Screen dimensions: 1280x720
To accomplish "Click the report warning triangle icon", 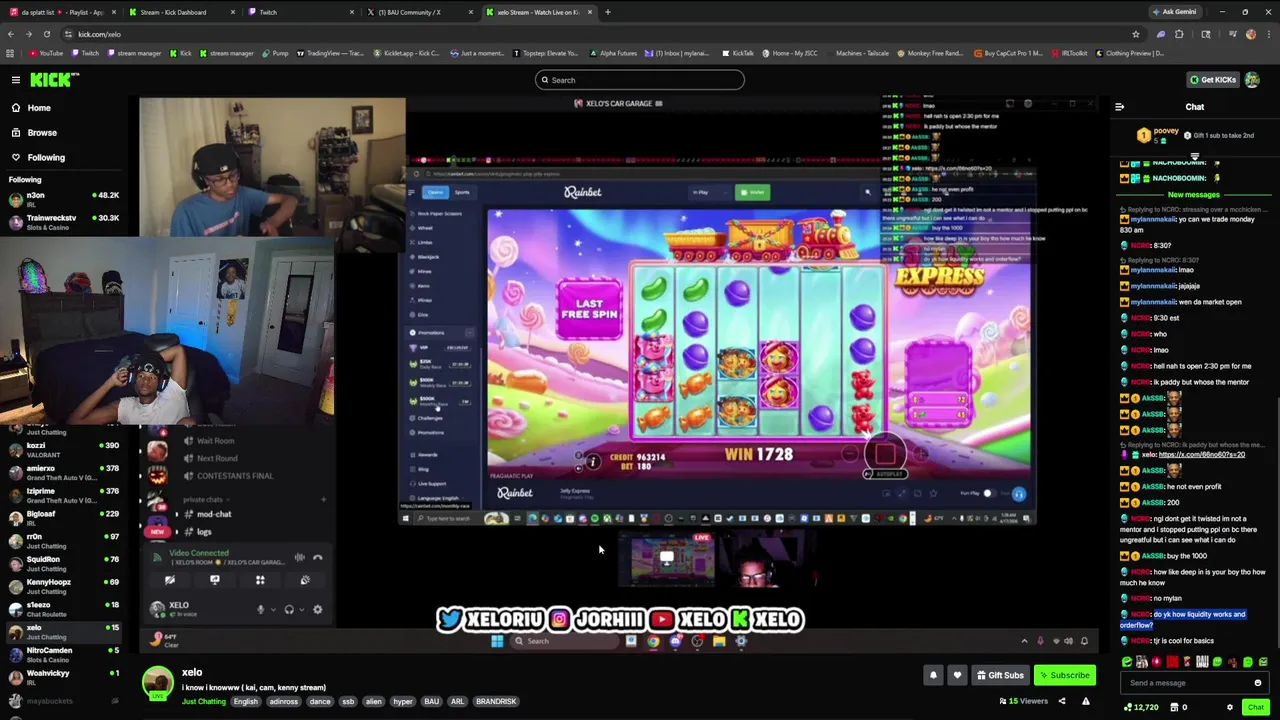I will pyautogui.click(x=1086, y=701).
